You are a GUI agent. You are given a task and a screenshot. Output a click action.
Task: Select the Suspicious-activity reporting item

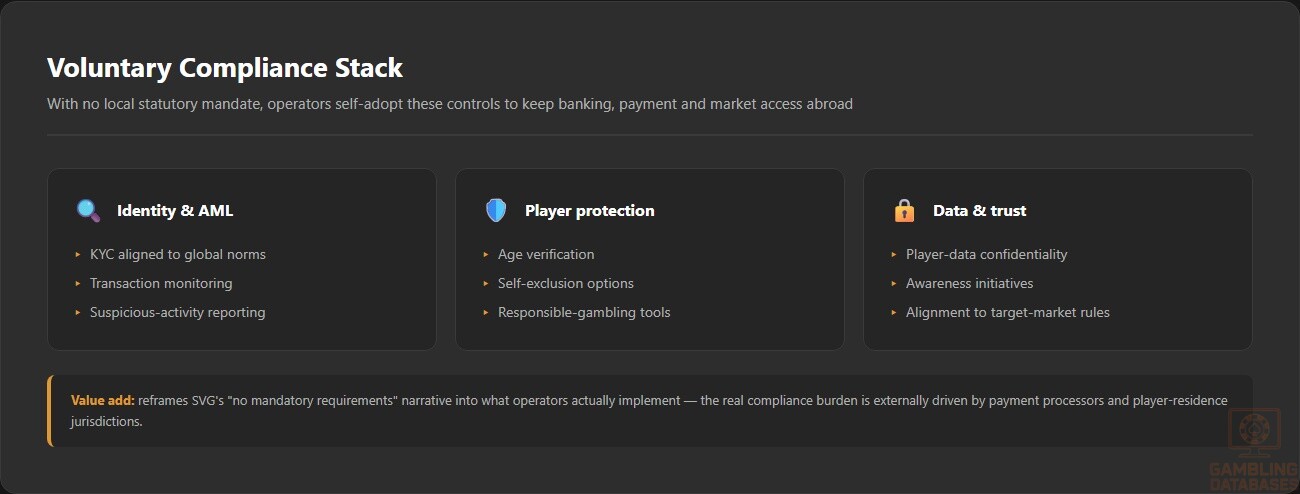point(178,312)
